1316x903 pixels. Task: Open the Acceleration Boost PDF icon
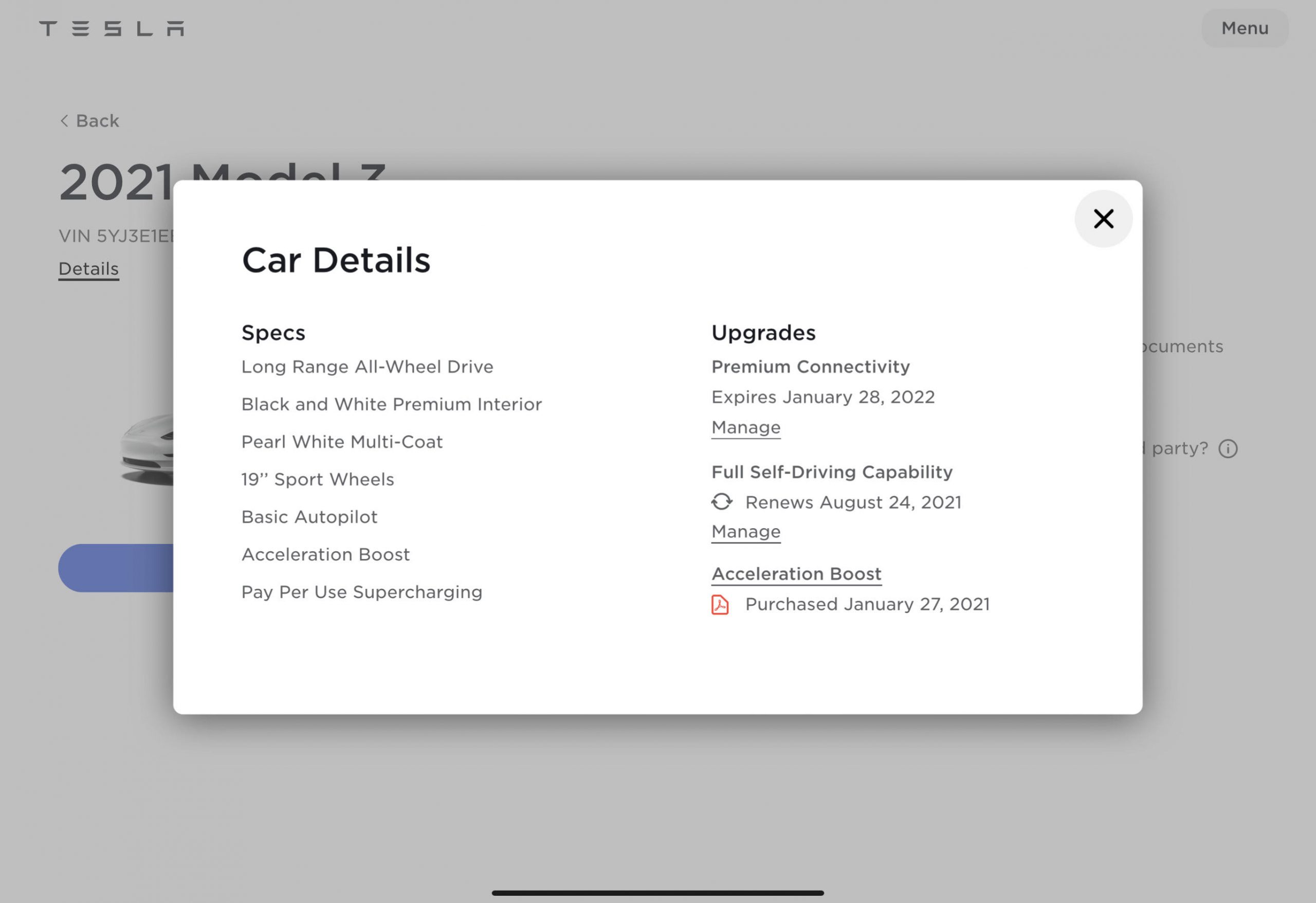(719, 604)
